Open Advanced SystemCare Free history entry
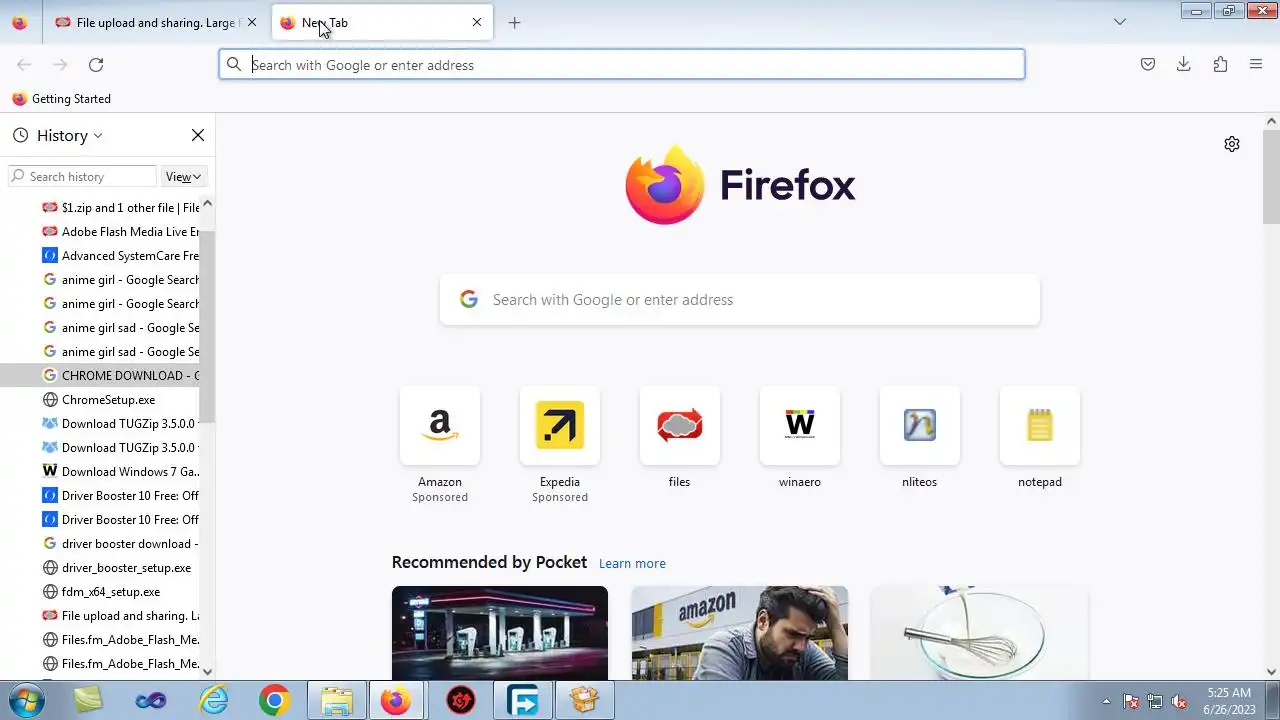 click(120, 256)
